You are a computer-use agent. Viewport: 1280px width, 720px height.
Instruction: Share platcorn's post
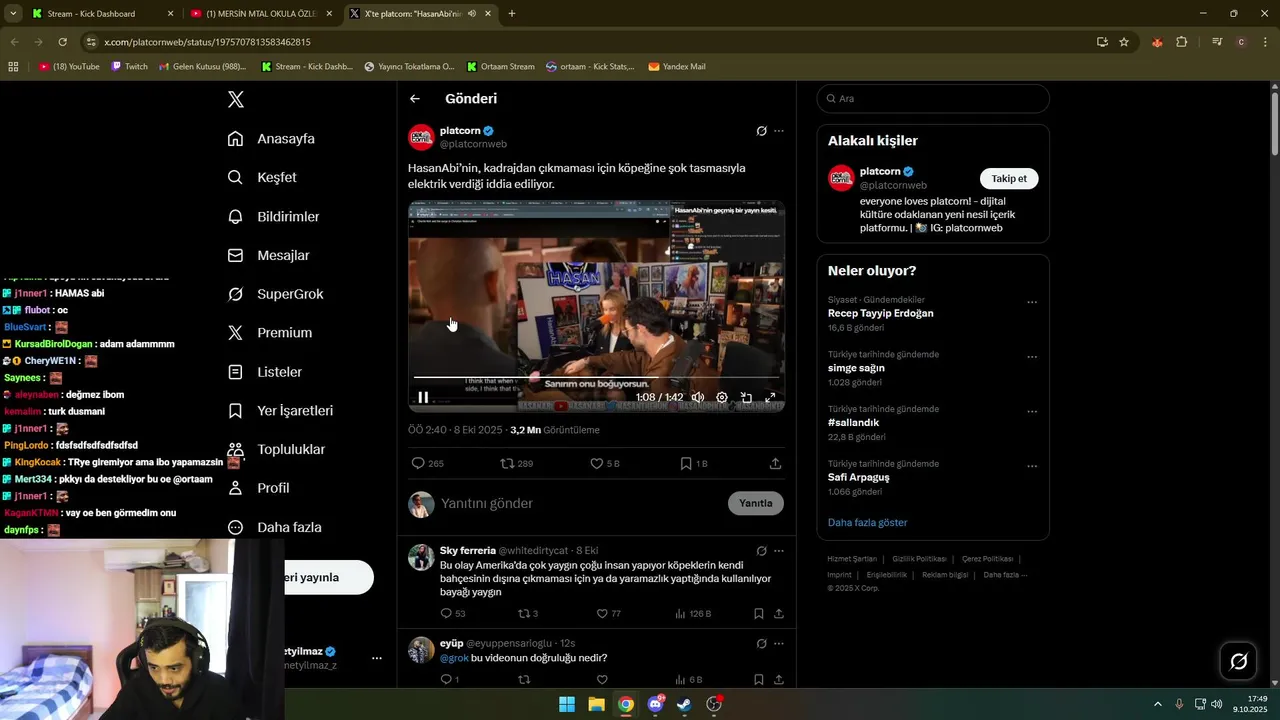click(775, 464)
